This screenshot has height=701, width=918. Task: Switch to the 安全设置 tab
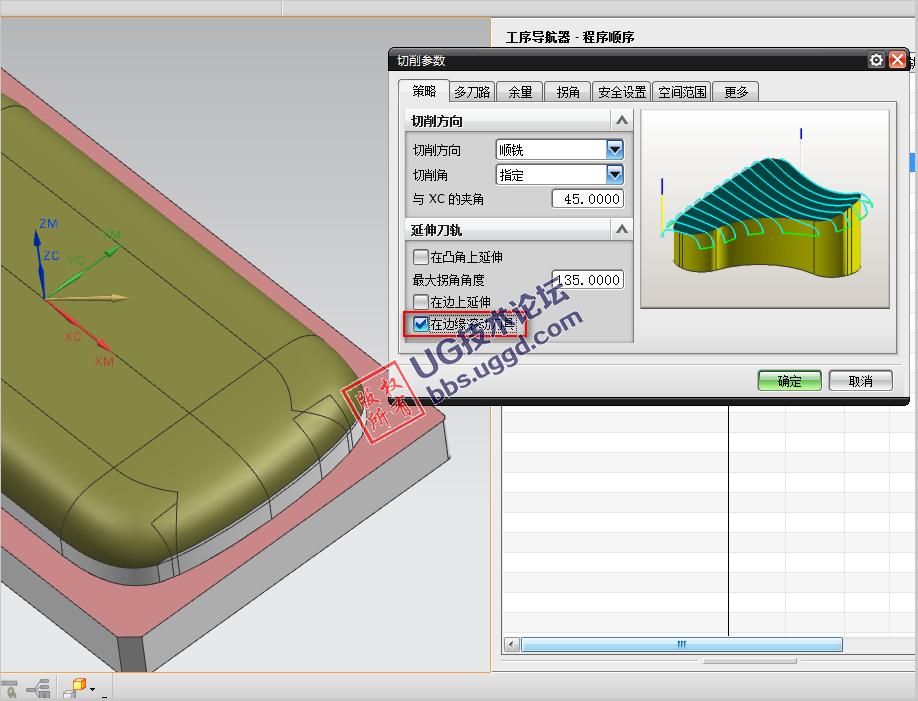click(x=621, y=92)
